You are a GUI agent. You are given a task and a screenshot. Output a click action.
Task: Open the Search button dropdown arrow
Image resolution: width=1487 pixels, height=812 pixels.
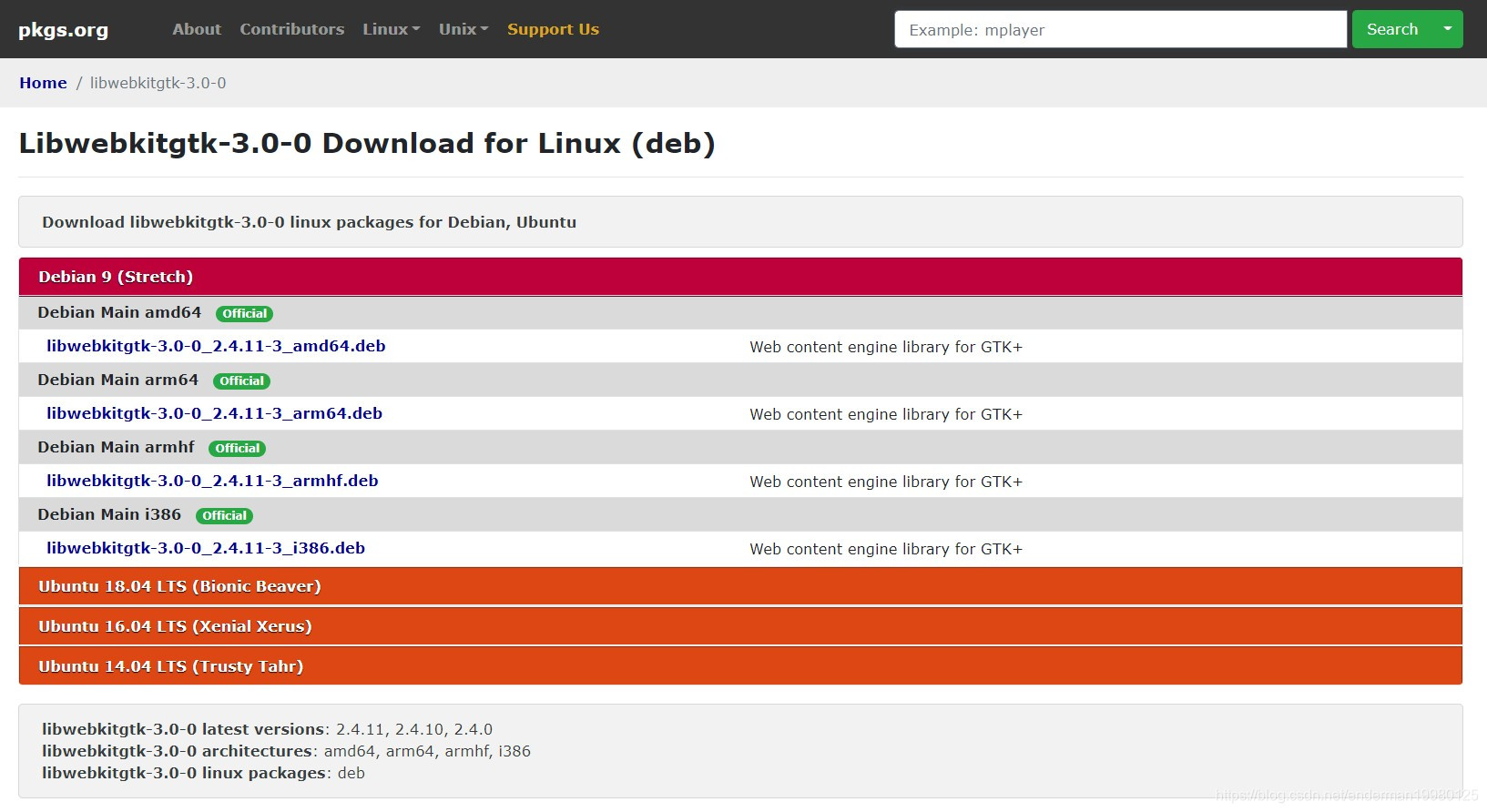[1447, 29]
